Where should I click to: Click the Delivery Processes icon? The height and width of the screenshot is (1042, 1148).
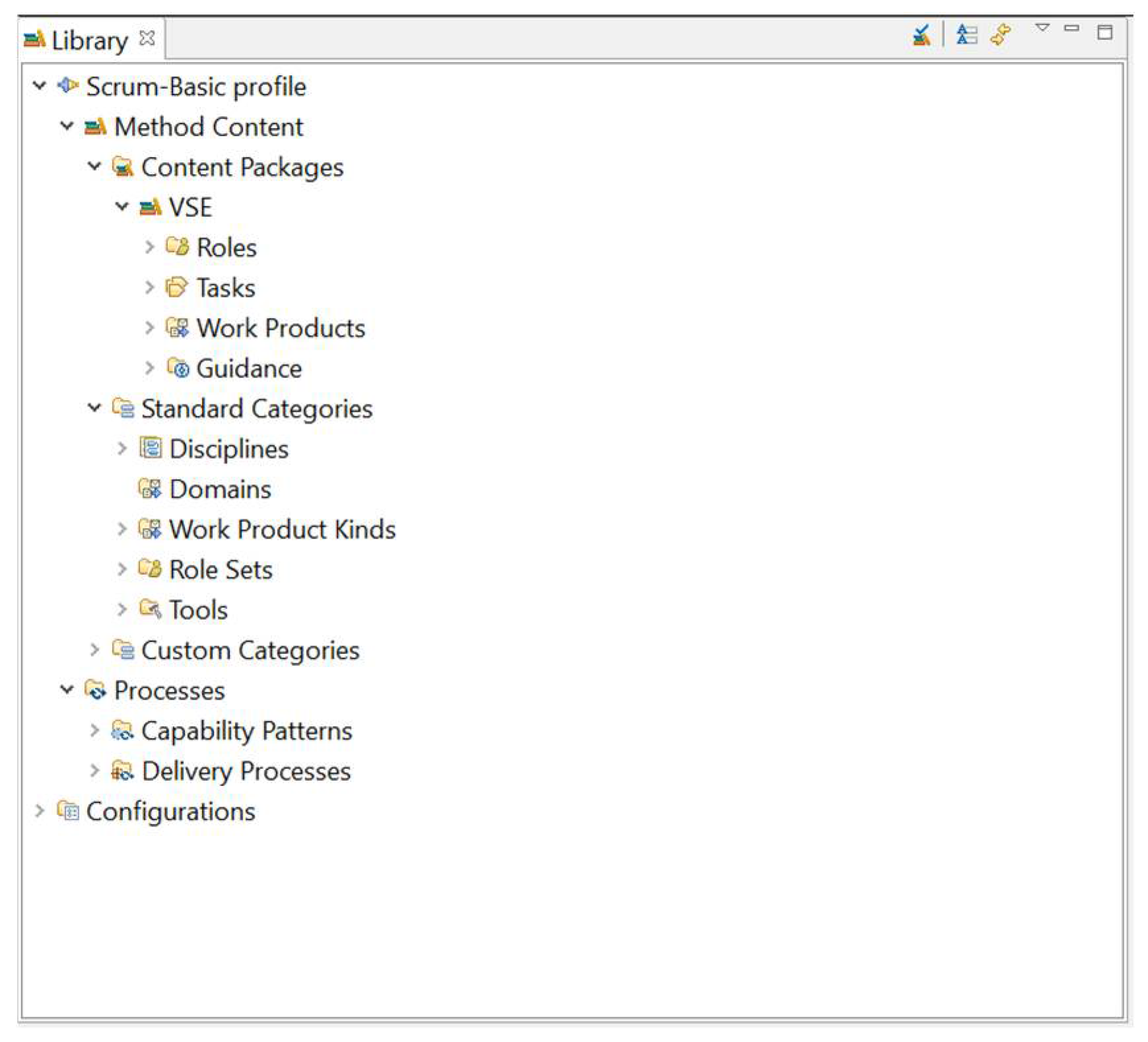point(122,770)
